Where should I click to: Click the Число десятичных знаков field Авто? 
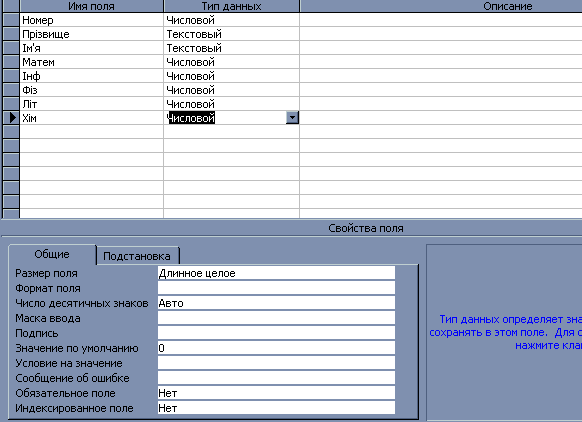pyautogui.click(x=276, y=303)
